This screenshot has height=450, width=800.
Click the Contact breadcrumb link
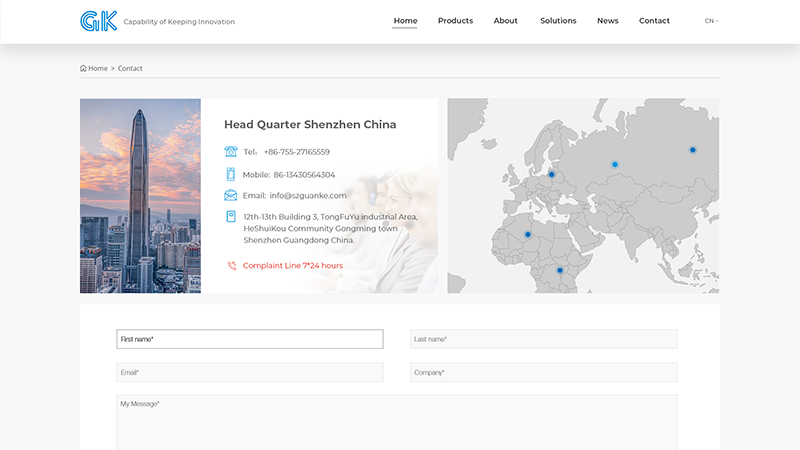tap(130, 68)
